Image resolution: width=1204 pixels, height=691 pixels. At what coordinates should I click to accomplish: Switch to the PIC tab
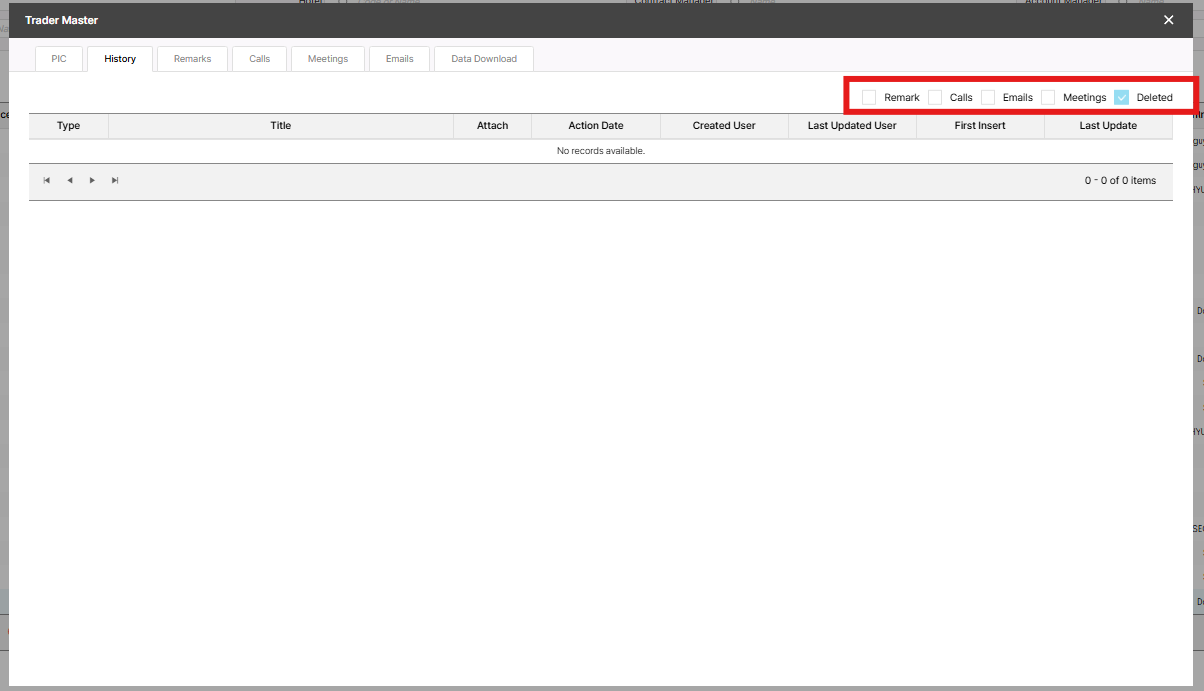[x=59, y=59]
